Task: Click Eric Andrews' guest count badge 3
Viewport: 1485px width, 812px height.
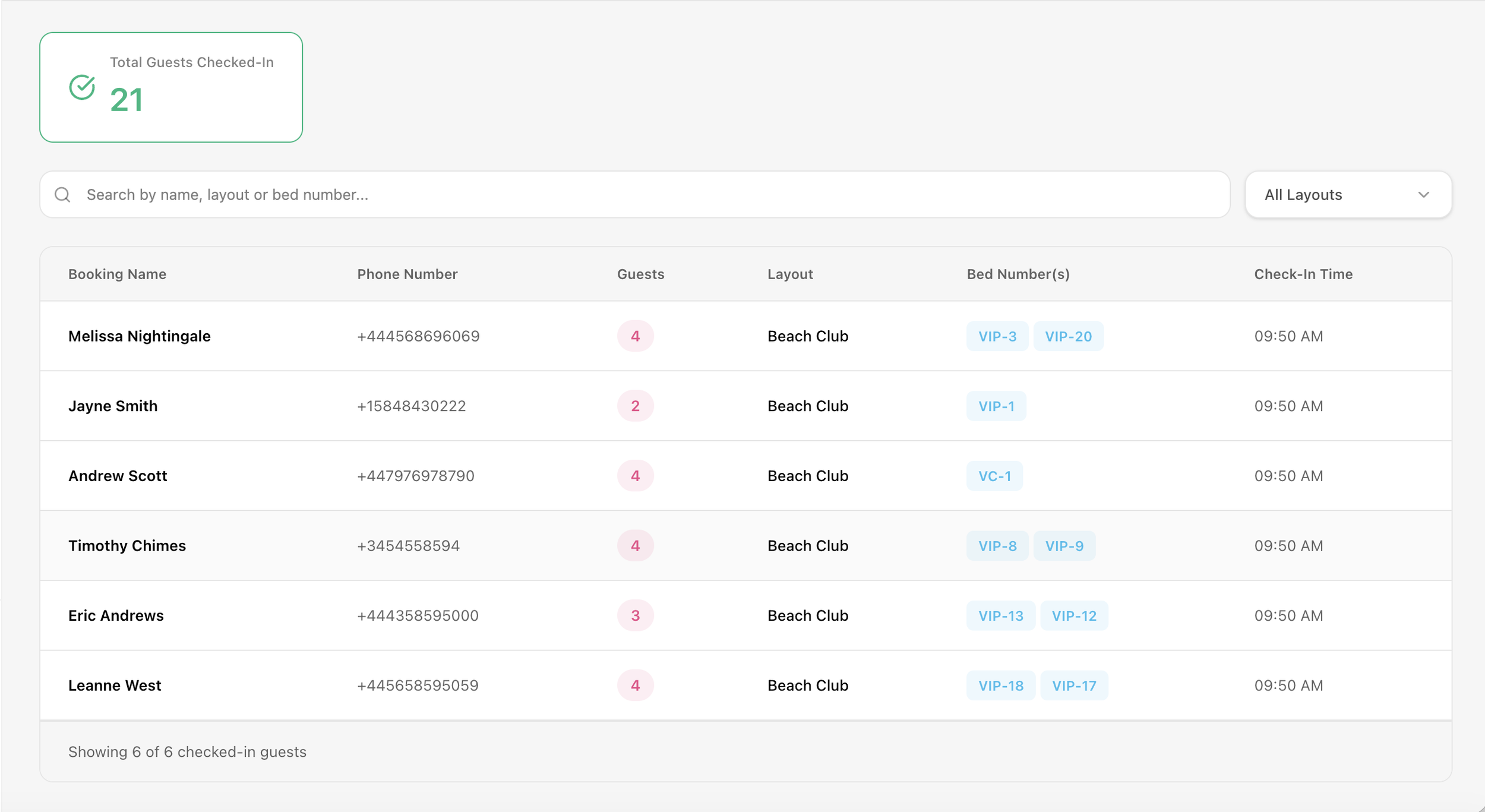Action: click(634, 616)
